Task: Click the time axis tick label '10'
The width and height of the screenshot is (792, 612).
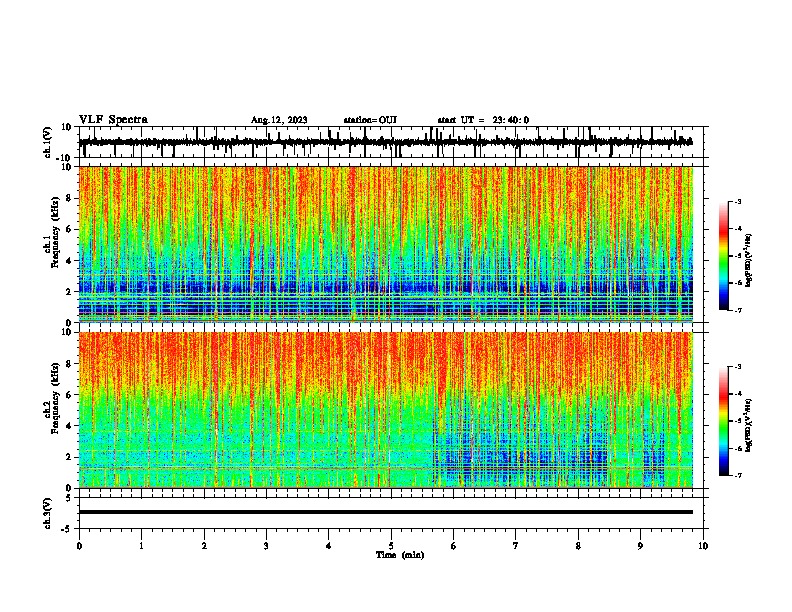Action: pos(703,546)
